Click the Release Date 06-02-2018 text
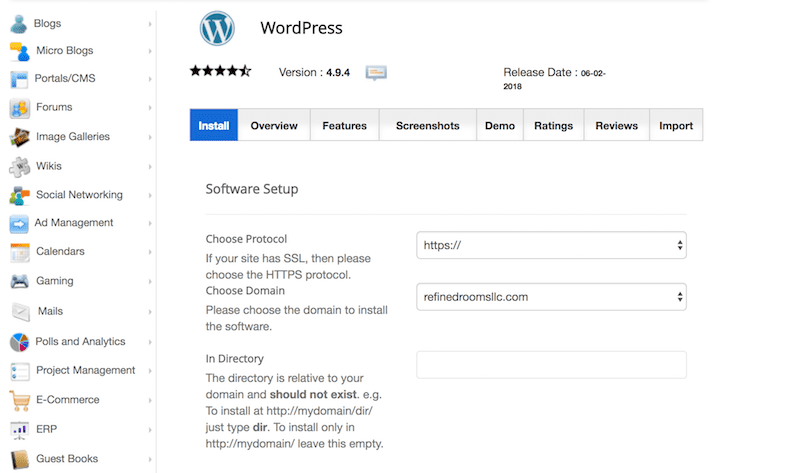The image size is (800, 473). pyautogui.click(x=555, y=79)
